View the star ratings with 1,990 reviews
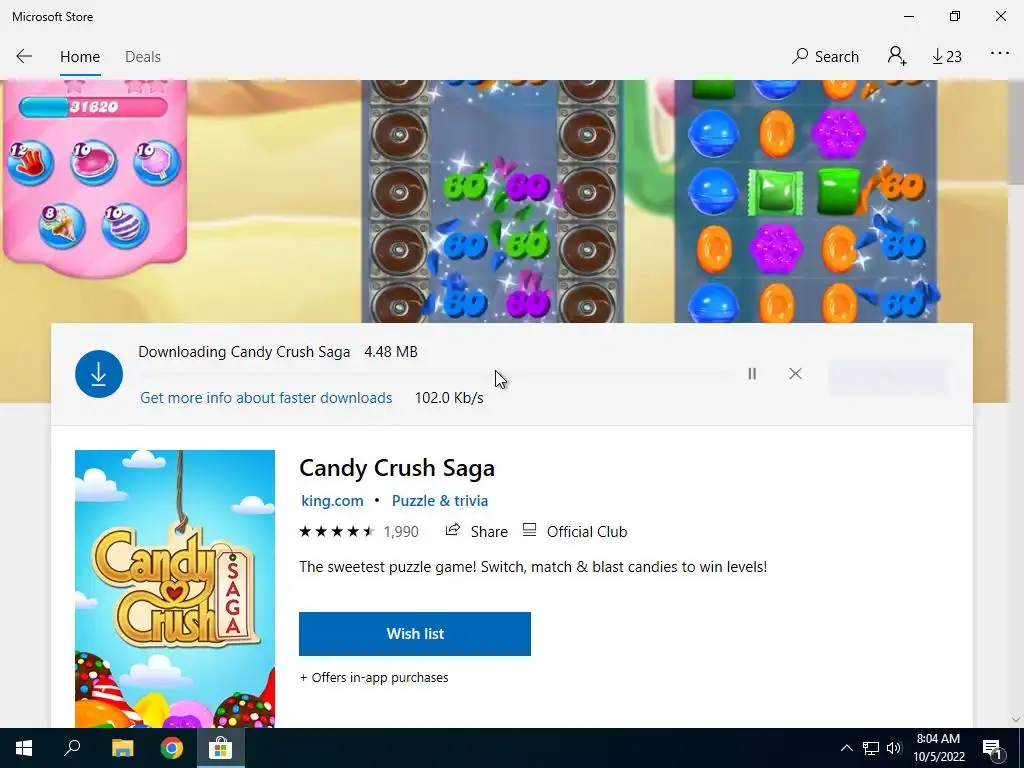This screenshot has height=768, width=1024. tap(359, 532)
